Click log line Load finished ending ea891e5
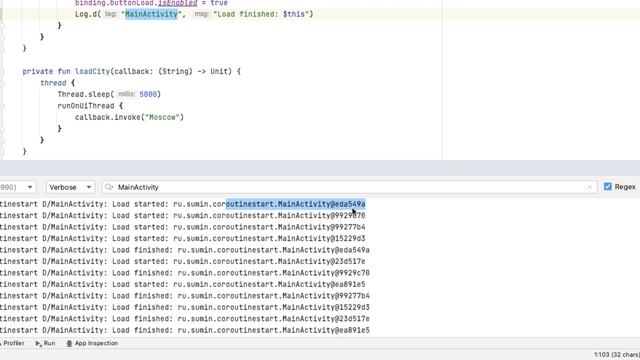The image size is (640, 360). [x=184, y=330]
